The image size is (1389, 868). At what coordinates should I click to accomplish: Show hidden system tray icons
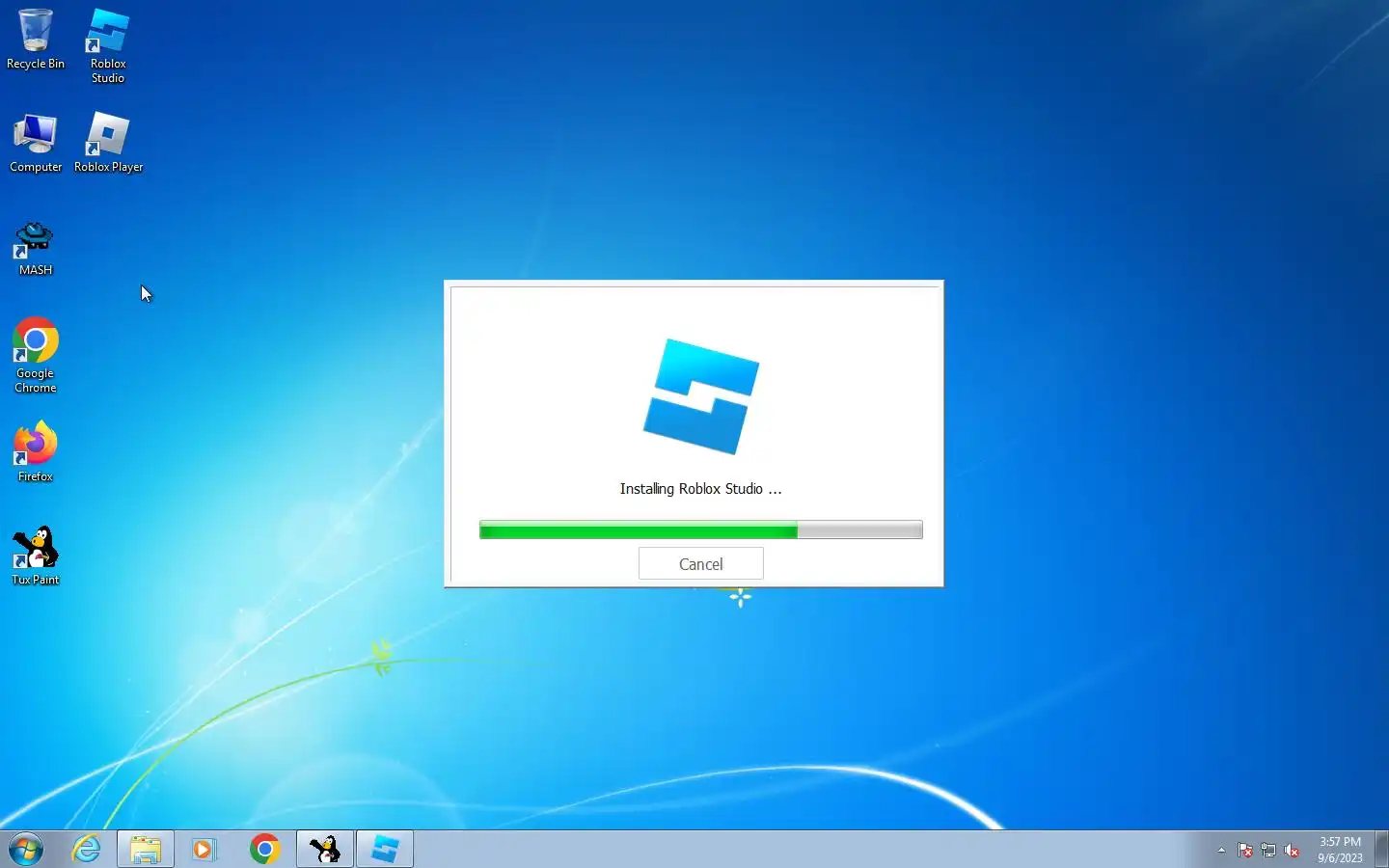click(x=1221, y=851)
